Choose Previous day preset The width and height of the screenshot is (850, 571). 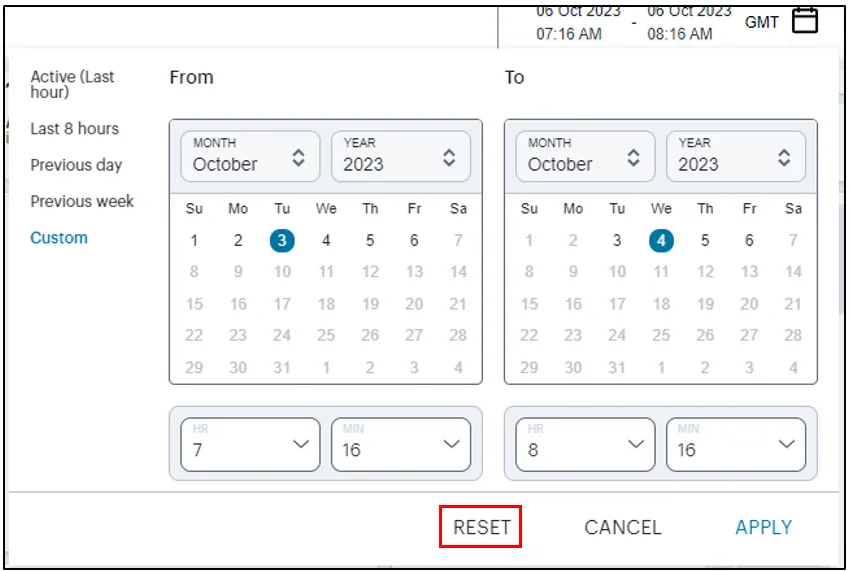click(76, 165)
